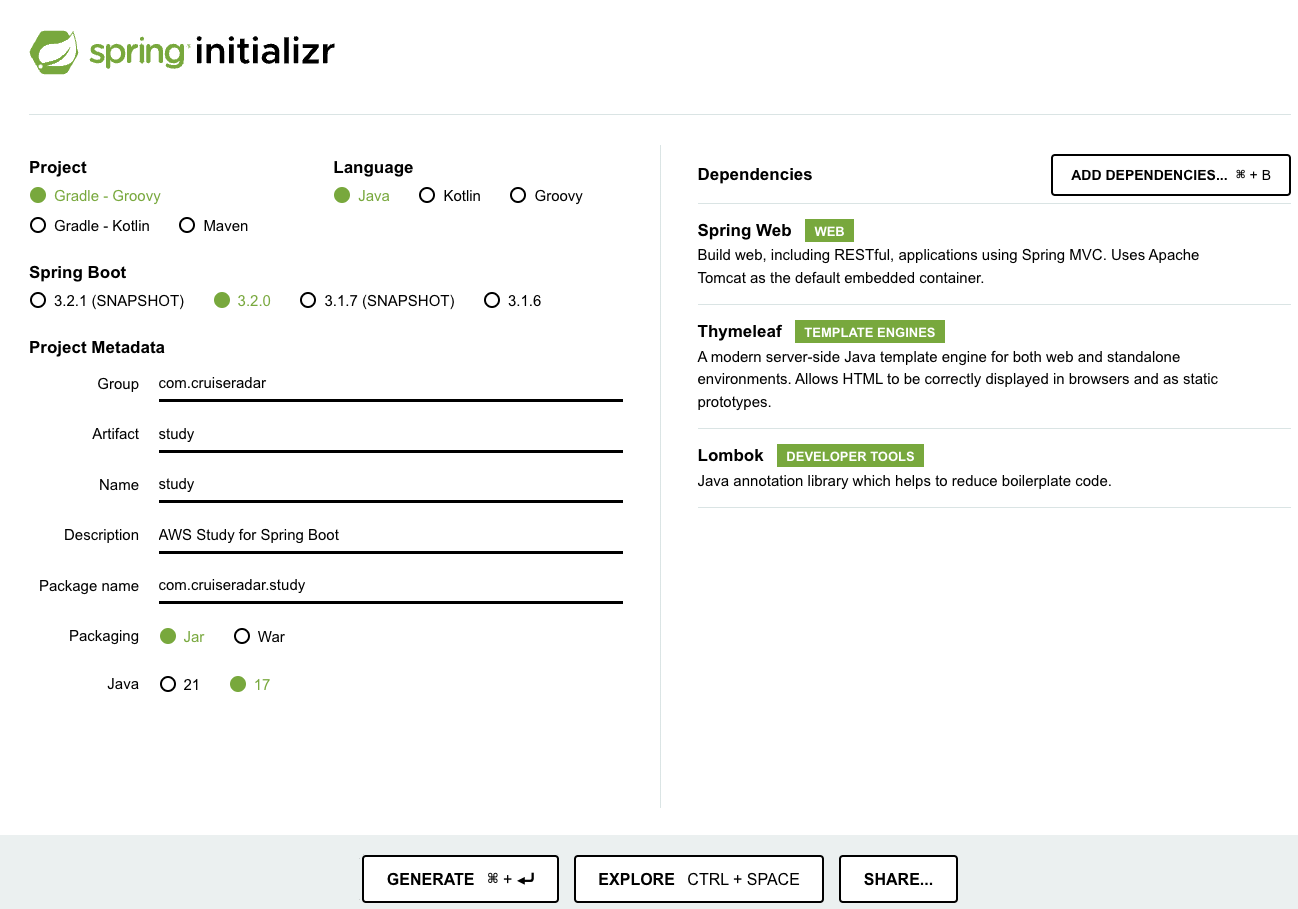Image resolution: width=1298 pixels, height=909 pixels.
Task: Select Java language option
Action: pyautogui.click(x=362, y=196)
